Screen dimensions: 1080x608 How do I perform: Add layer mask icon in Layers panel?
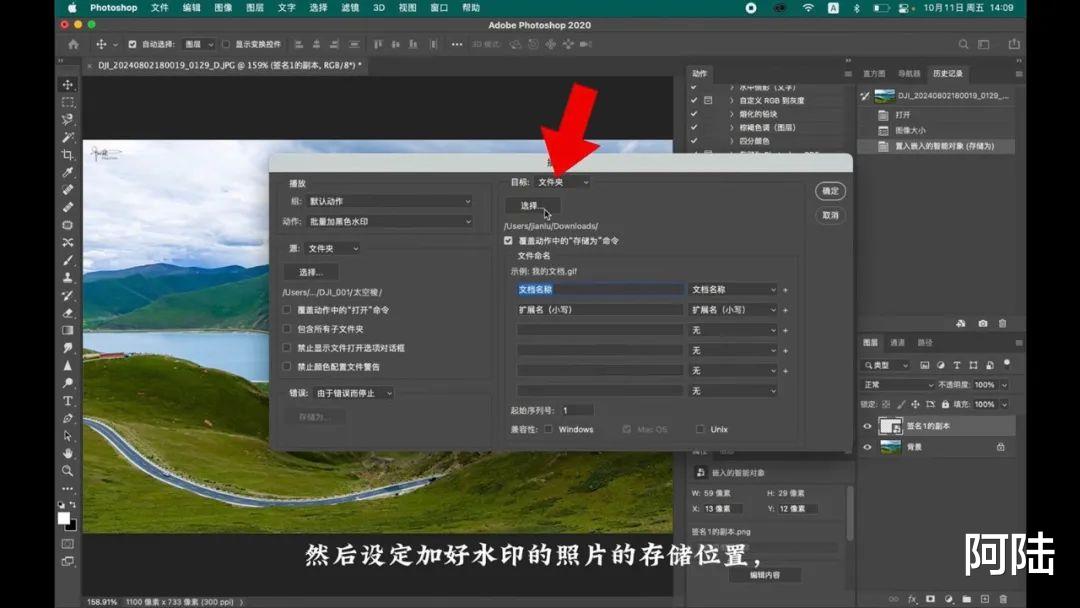coord(931,599)
